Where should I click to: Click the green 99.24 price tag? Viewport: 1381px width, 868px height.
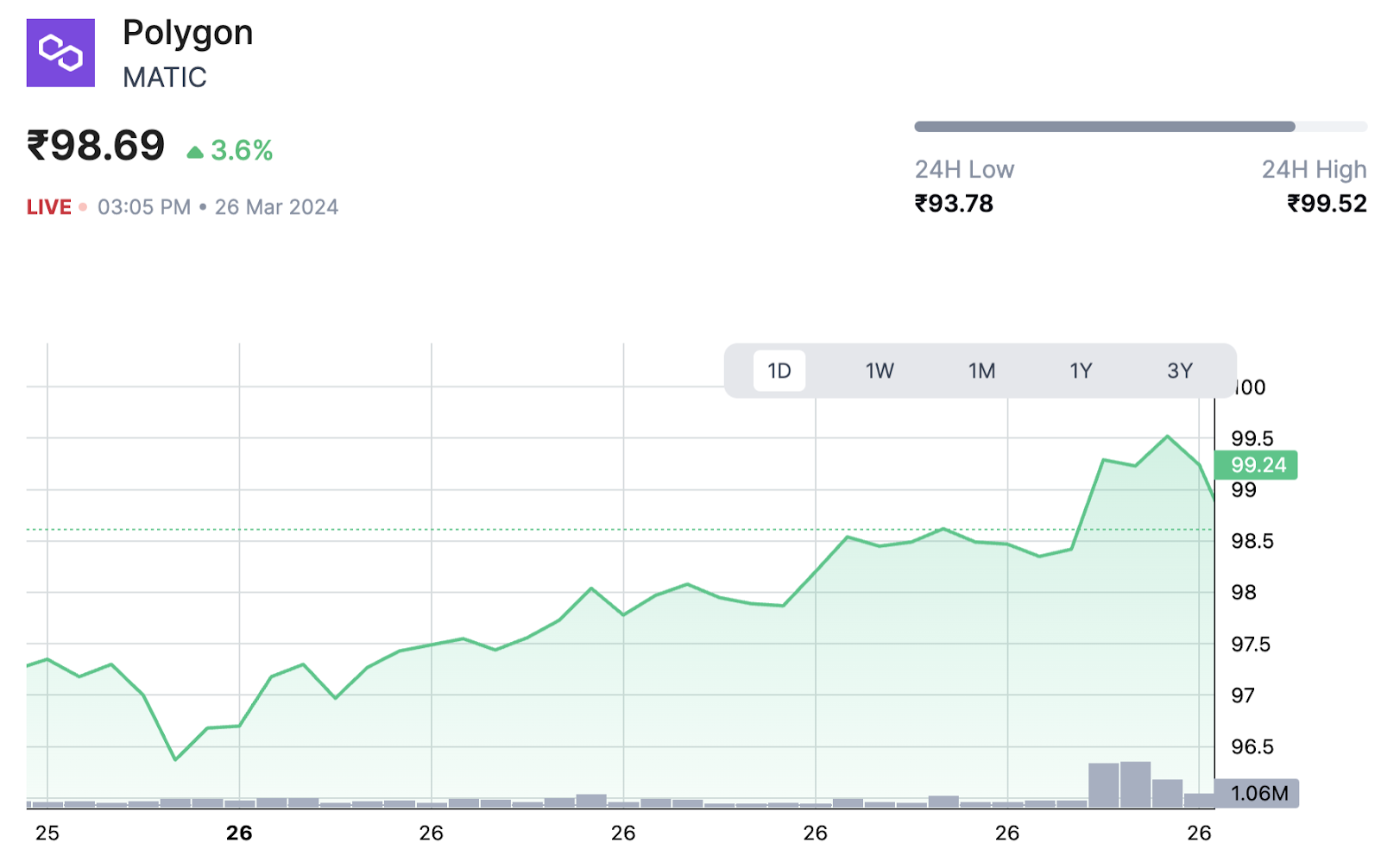(x=1256, y=465)
